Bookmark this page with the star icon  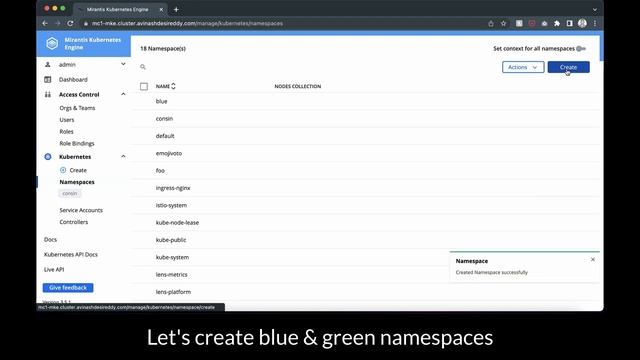pyautogui.click(x=503, y=24)
